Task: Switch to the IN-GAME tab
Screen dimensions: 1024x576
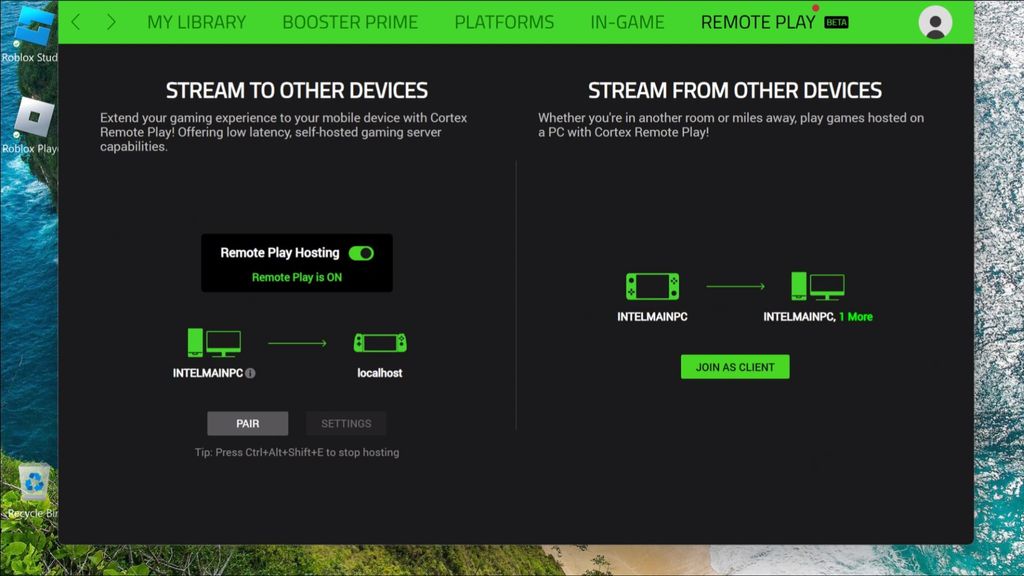Action: click(x=627, y=21)
